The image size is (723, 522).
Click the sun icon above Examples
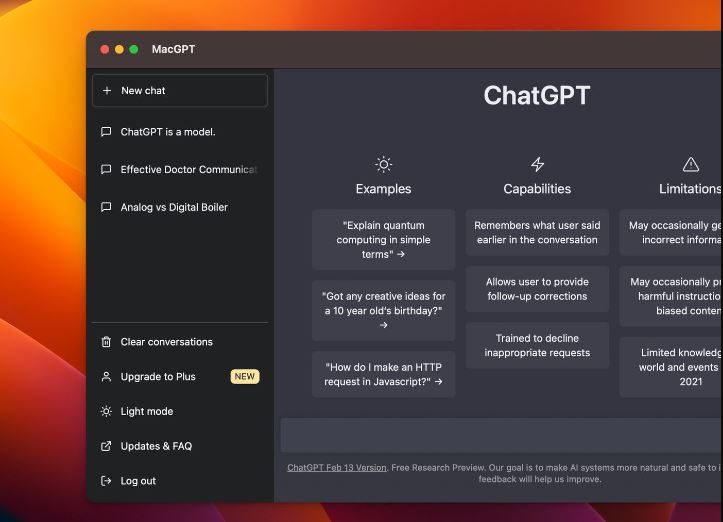[x=383, y=164]
